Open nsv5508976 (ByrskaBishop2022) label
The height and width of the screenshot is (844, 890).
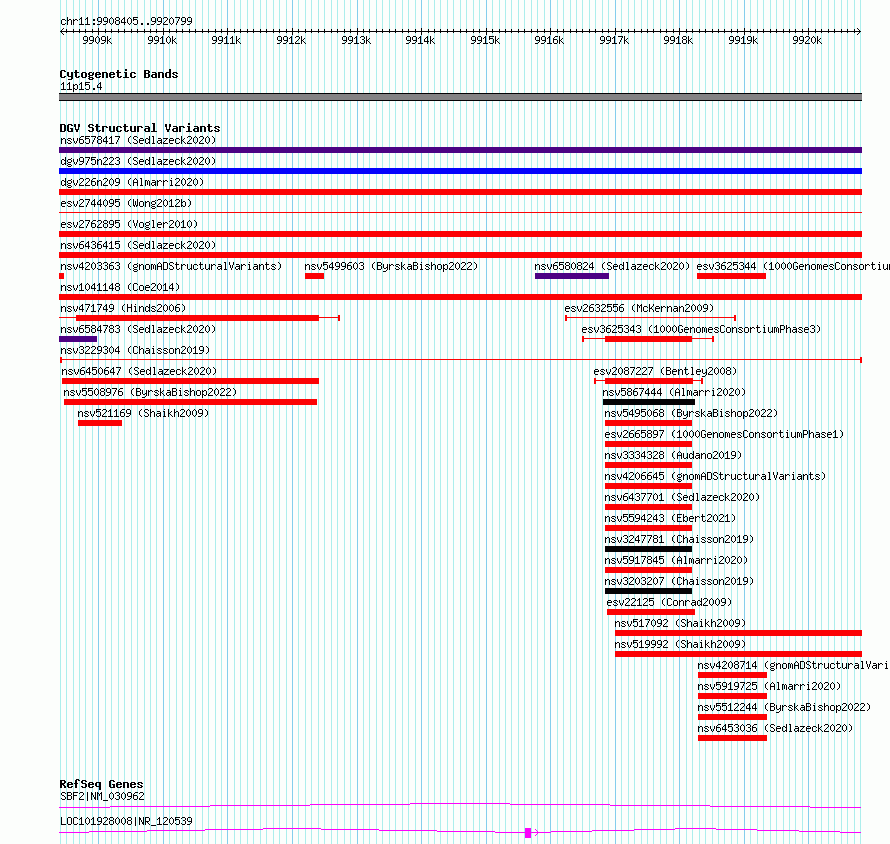150,392
